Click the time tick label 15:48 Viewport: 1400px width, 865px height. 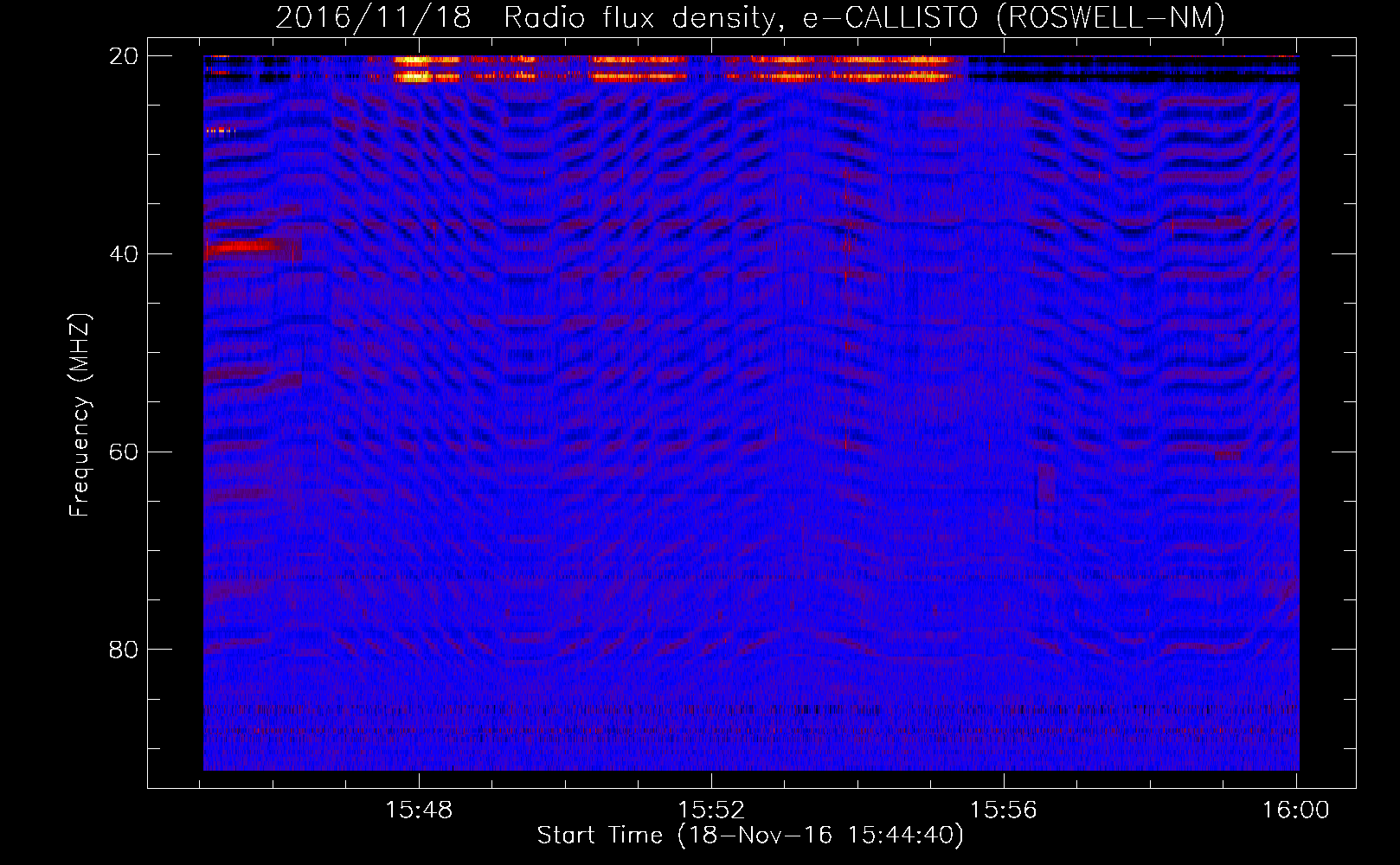tap(419, 811)
